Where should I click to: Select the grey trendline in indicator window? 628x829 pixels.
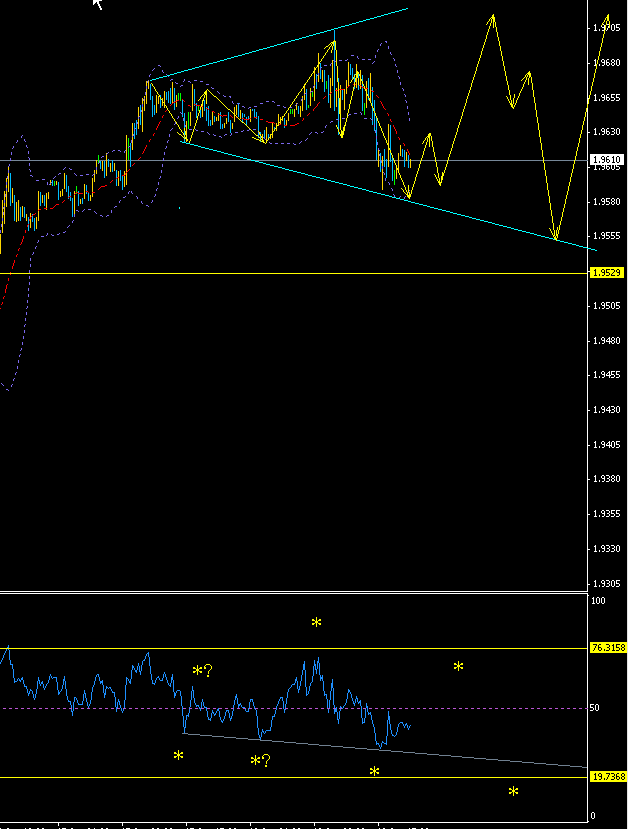tap(385, 750)
